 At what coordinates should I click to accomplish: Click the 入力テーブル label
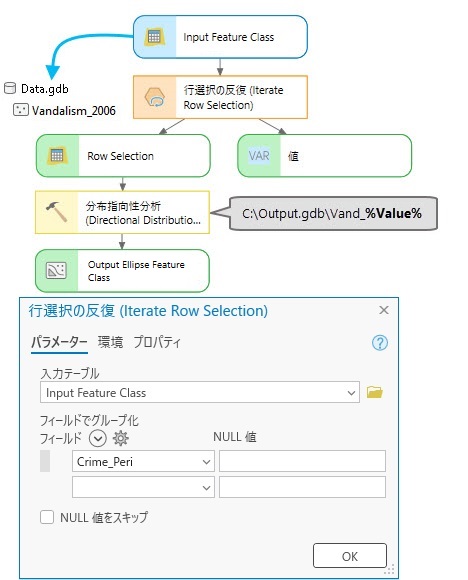click(70, 373)
